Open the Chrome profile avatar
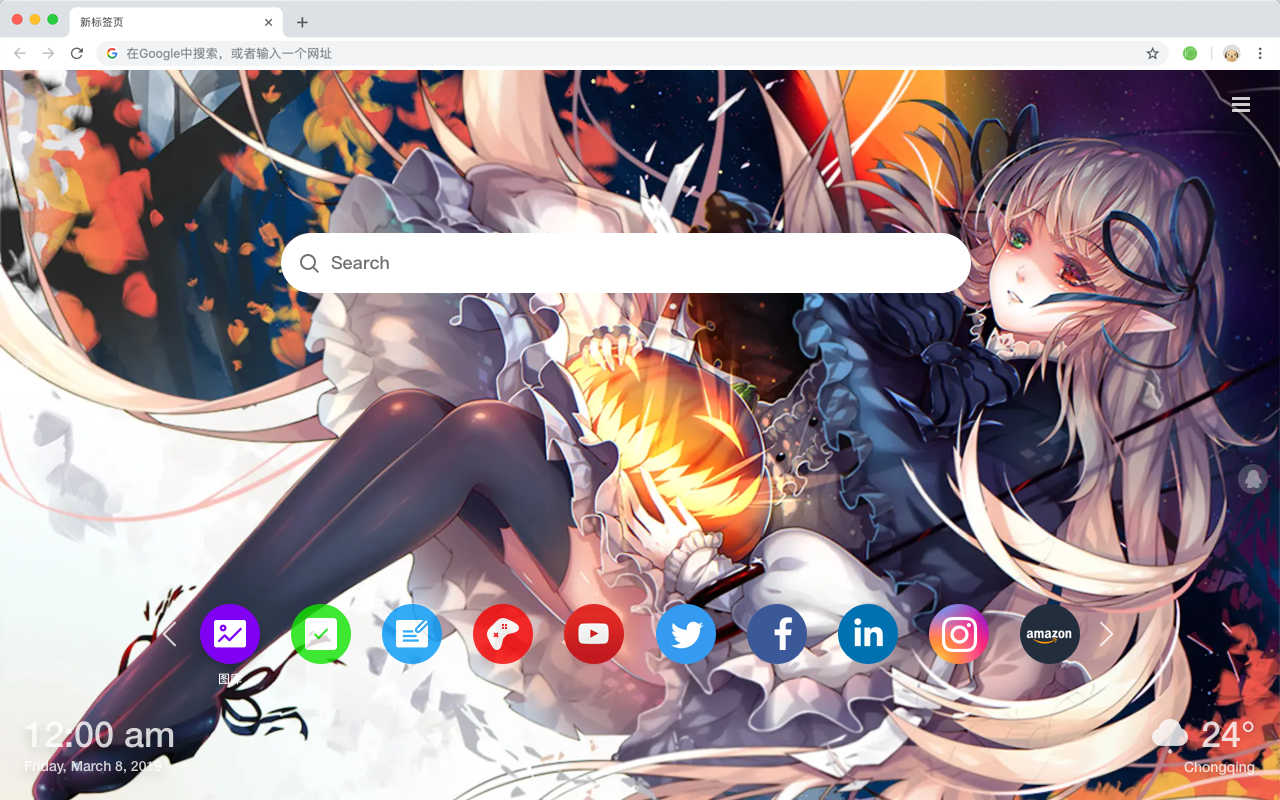Screen dimensions: 1280x800 [1231, 53]
